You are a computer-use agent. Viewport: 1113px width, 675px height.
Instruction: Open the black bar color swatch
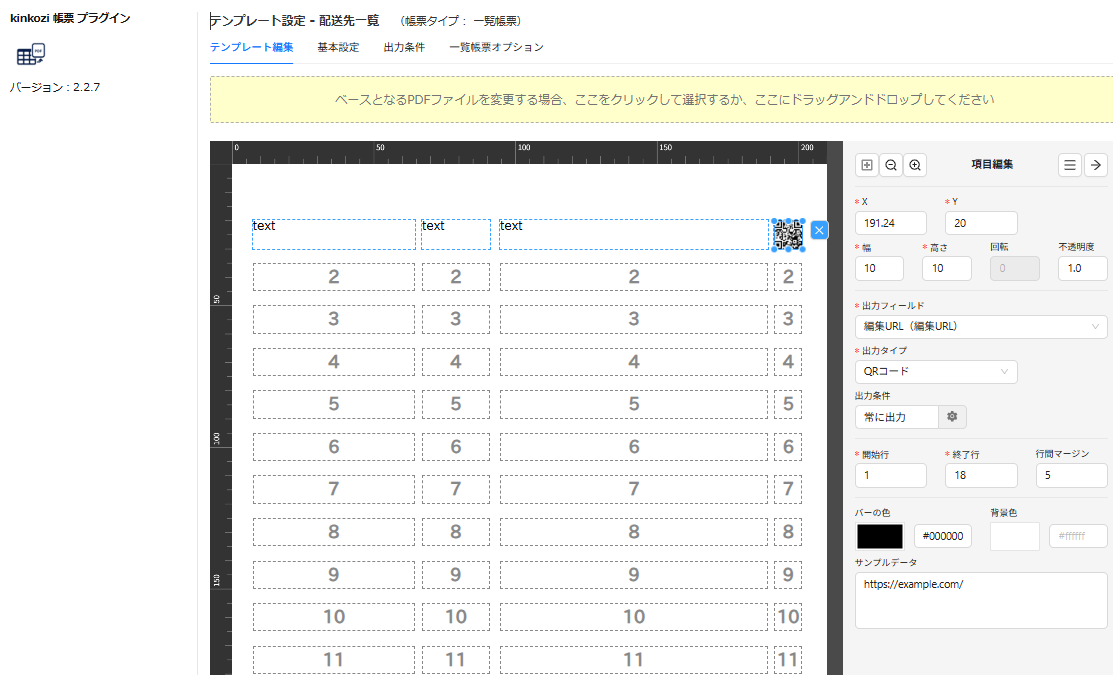(880, 537)
